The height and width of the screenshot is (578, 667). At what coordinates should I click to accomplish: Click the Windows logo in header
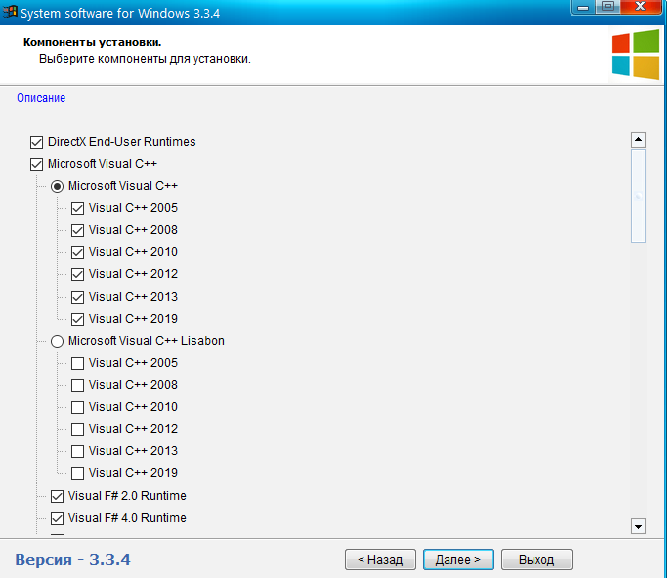tap(635, 54)
